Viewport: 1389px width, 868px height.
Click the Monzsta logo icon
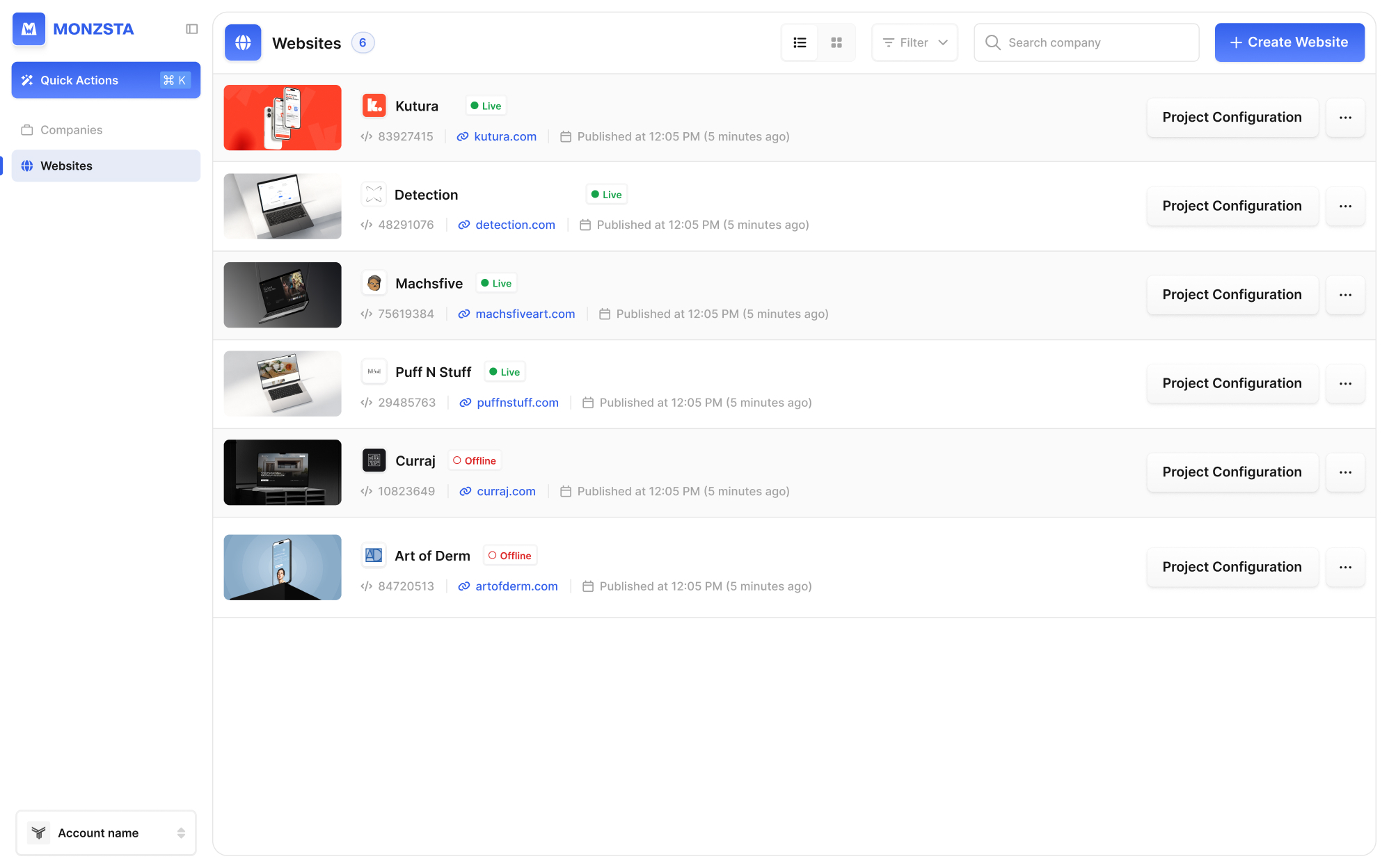point(29,29)
